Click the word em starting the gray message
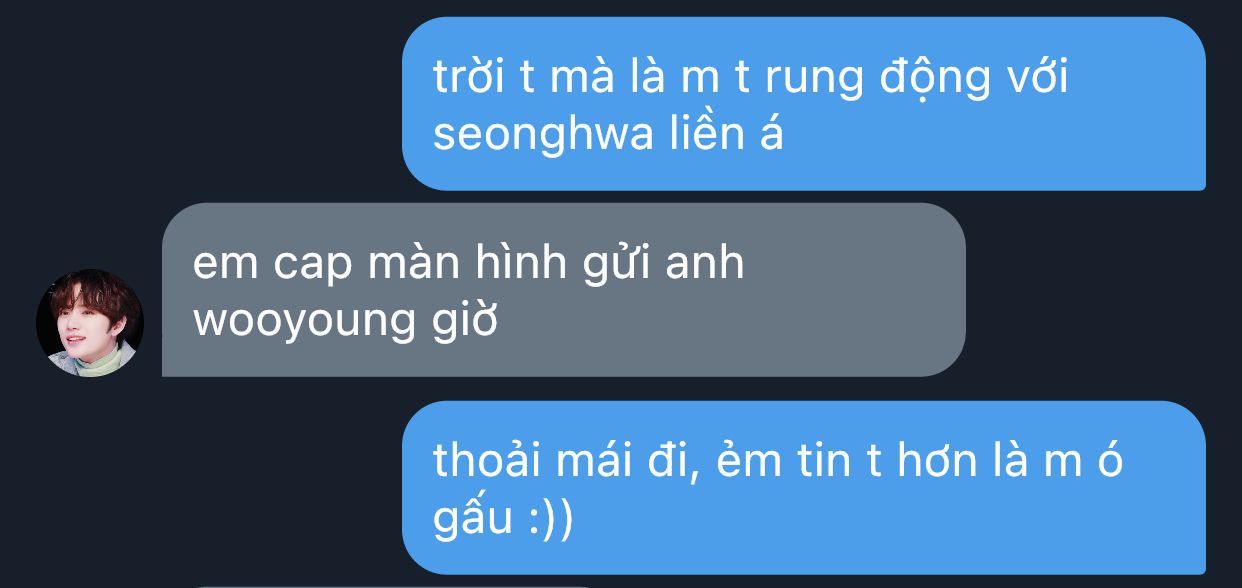This screenshot has height=588, width=1242. click(216, 265)
